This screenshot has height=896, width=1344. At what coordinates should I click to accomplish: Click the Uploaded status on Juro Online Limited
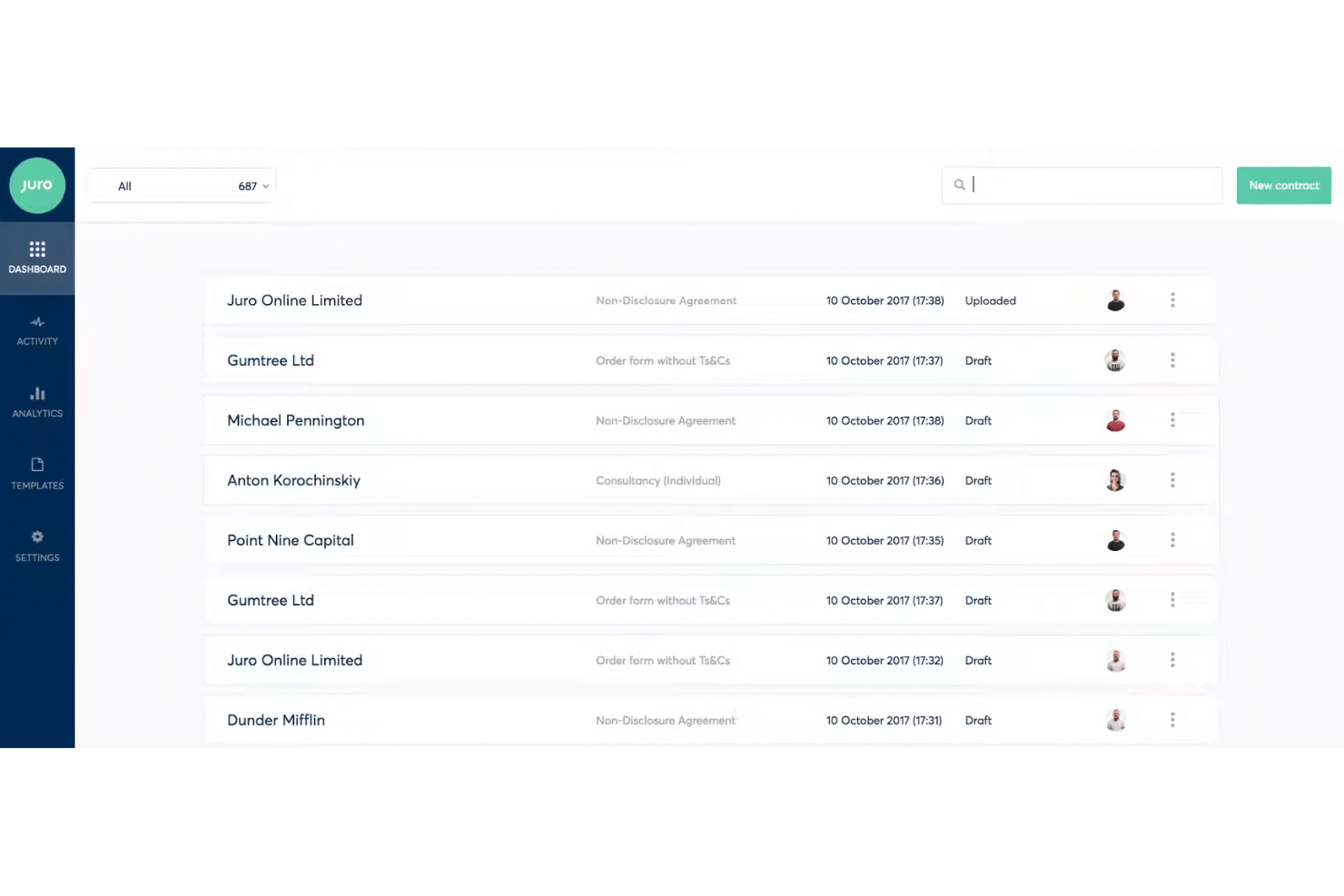point(990,300)
